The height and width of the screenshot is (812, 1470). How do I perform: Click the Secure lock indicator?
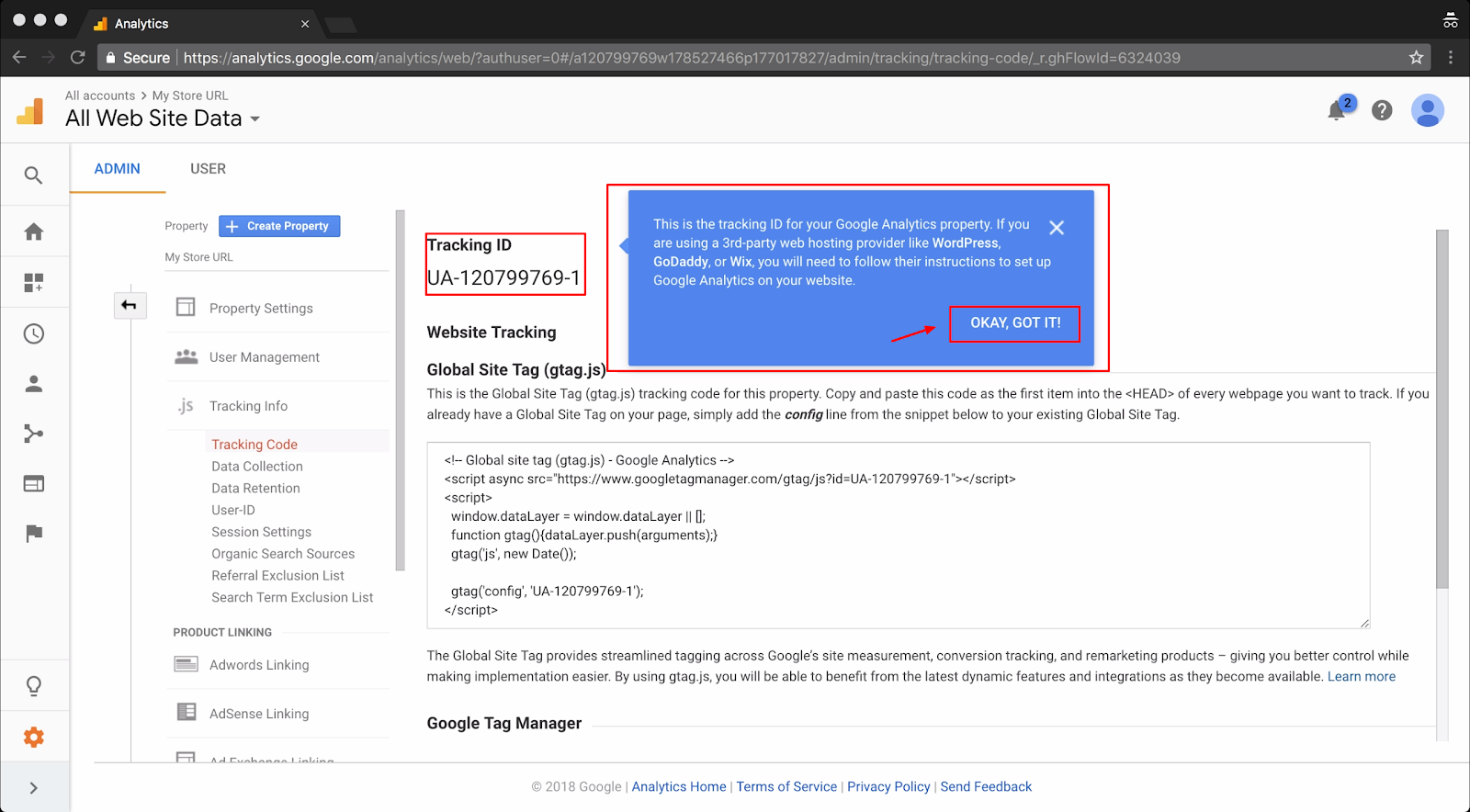[x=138, y=58]
